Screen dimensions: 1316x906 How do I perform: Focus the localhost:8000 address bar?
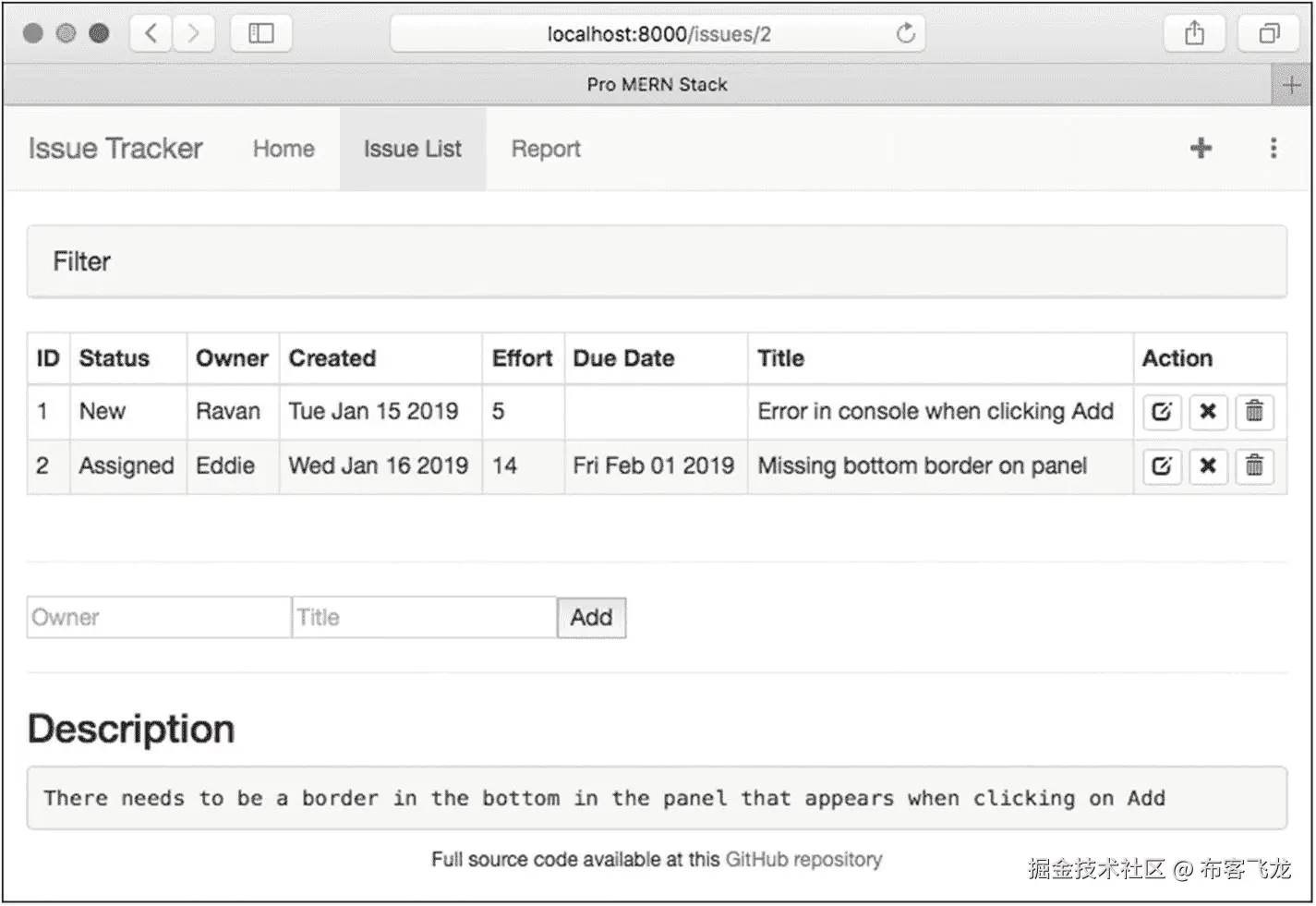click(658, 34)
